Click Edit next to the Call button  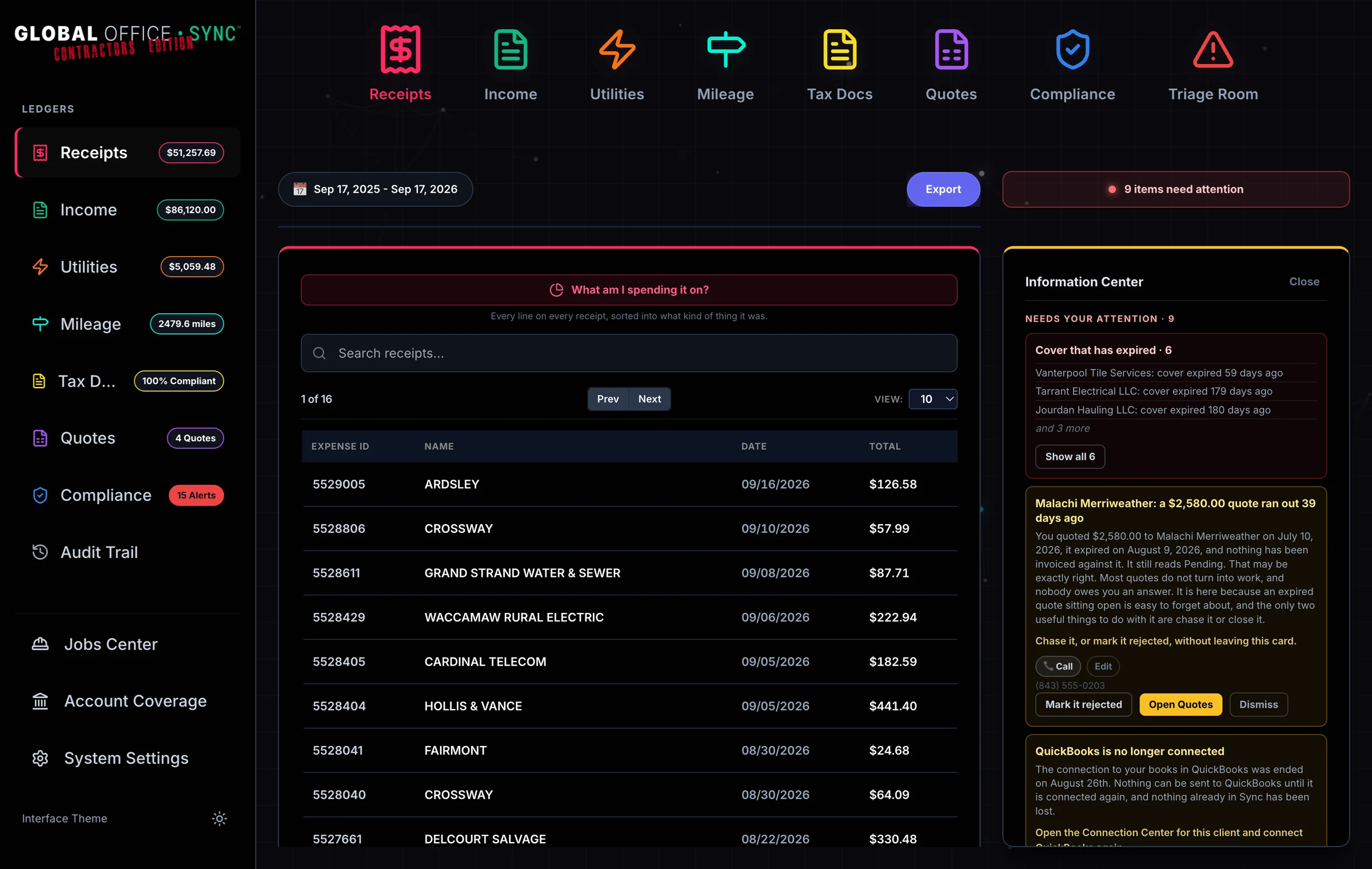click(1103, 667)
